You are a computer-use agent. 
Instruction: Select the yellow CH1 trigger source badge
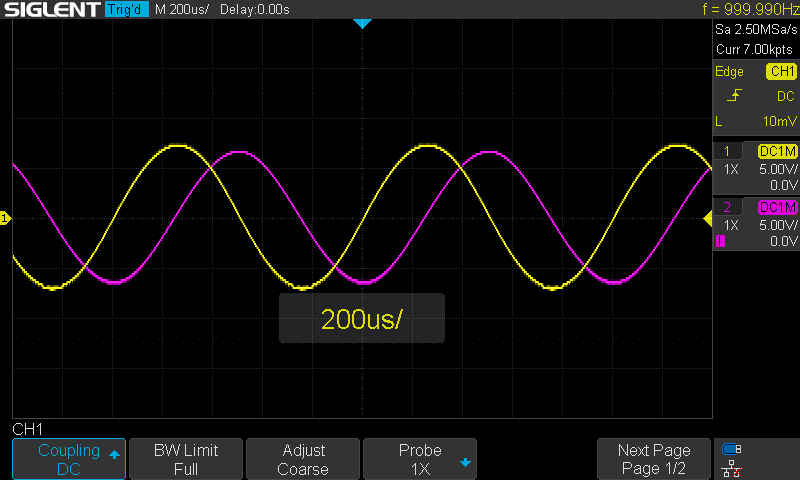pos(782,71)
